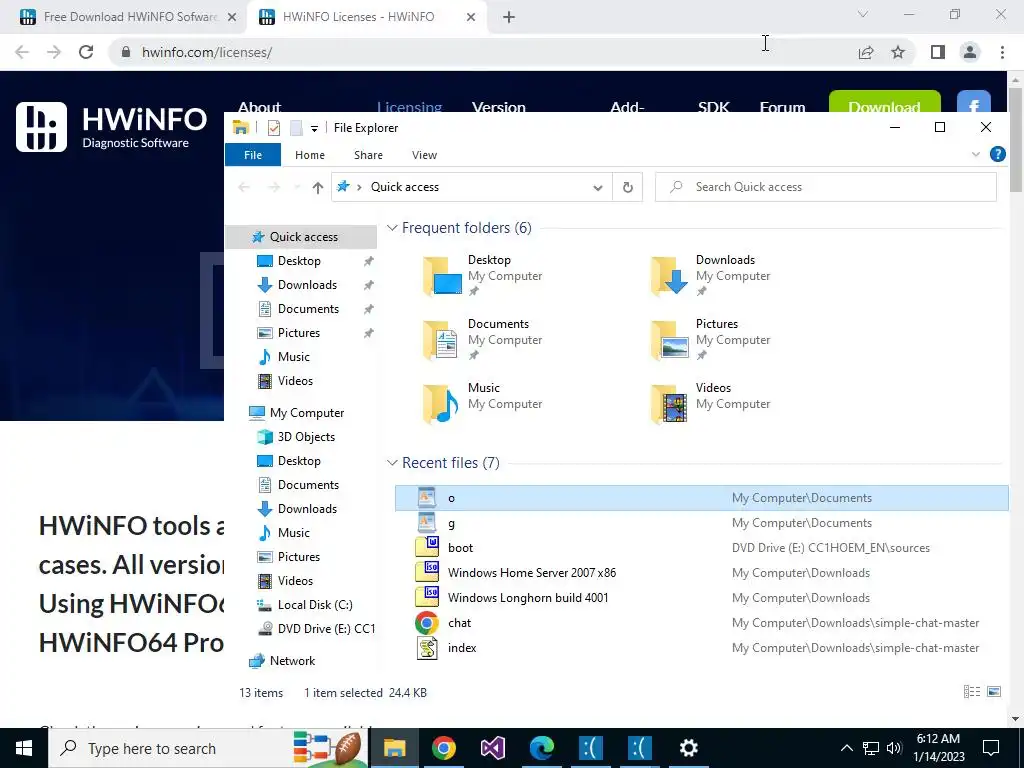Select pinned Desktop under Quick access

pos(299,261)
